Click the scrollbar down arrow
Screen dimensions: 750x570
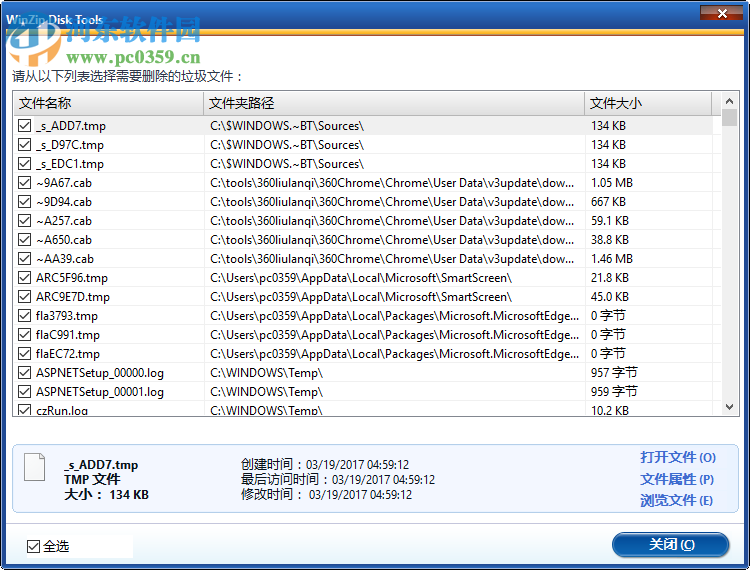(729, 407)
